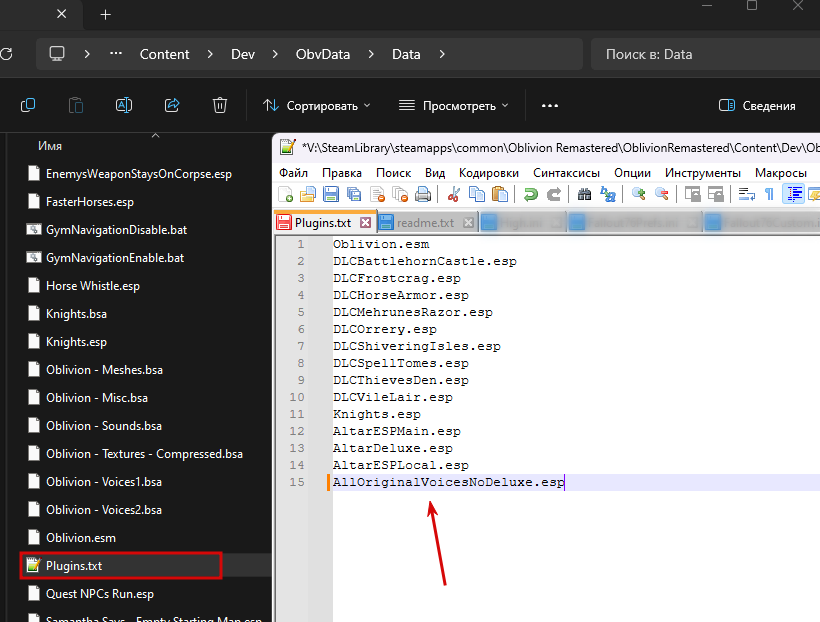The width and height of the screenshot is (820, 622).
Task: Open the Опции menu
Action: click(x=632, y=173)
